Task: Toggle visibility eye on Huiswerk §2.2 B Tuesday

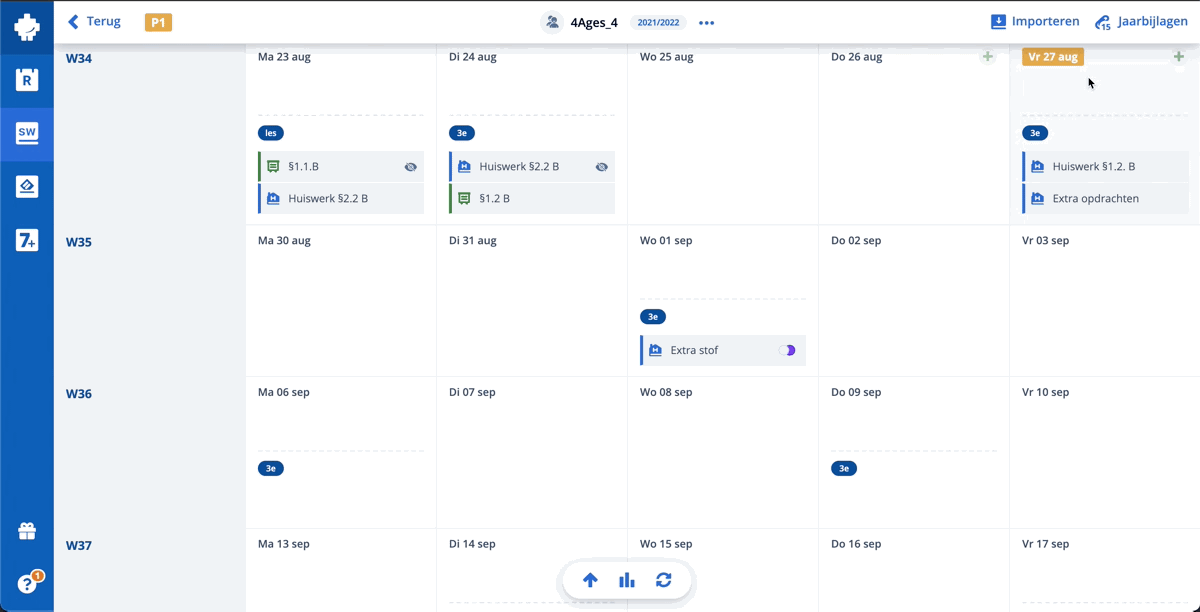Action: coord(601,167)
